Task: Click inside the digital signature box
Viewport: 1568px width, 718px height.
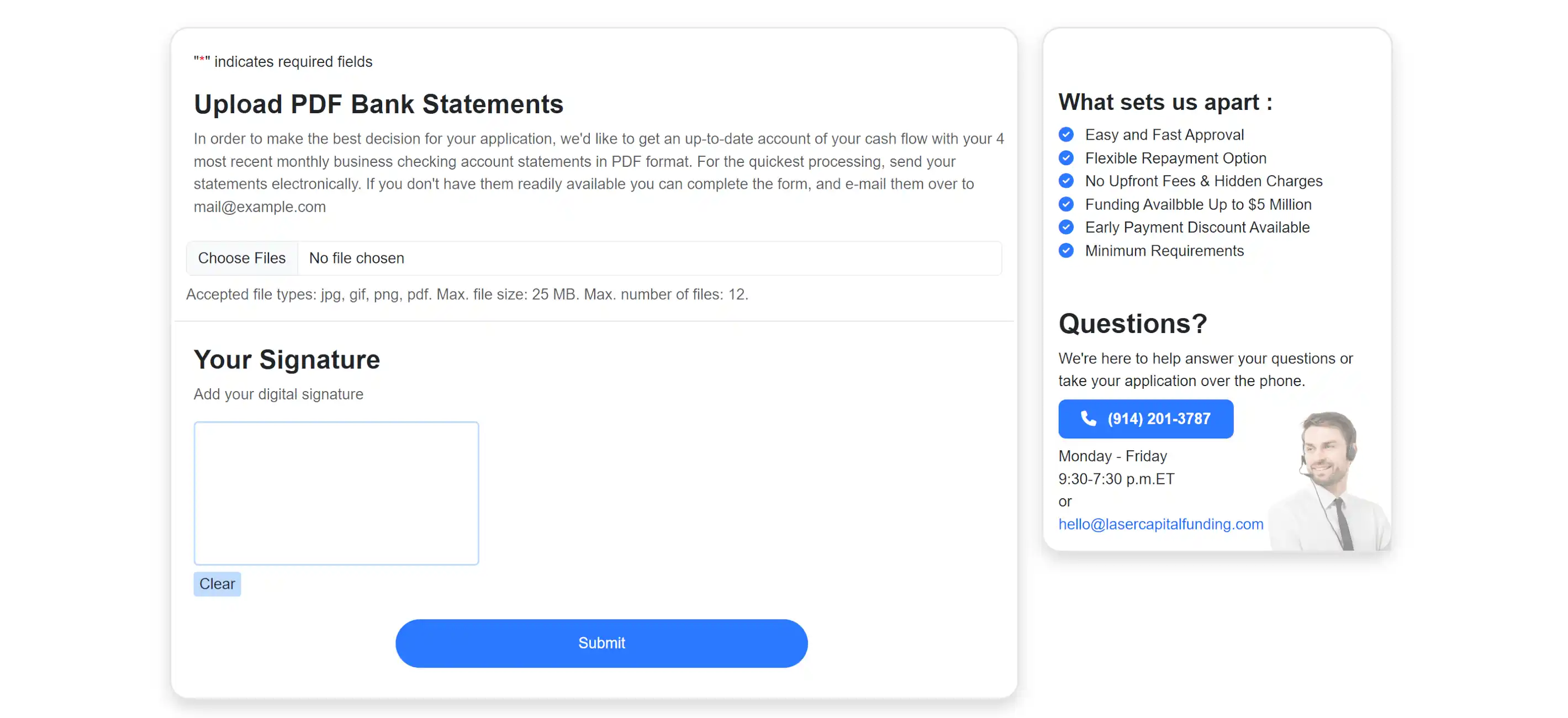Action: [336, 493]
